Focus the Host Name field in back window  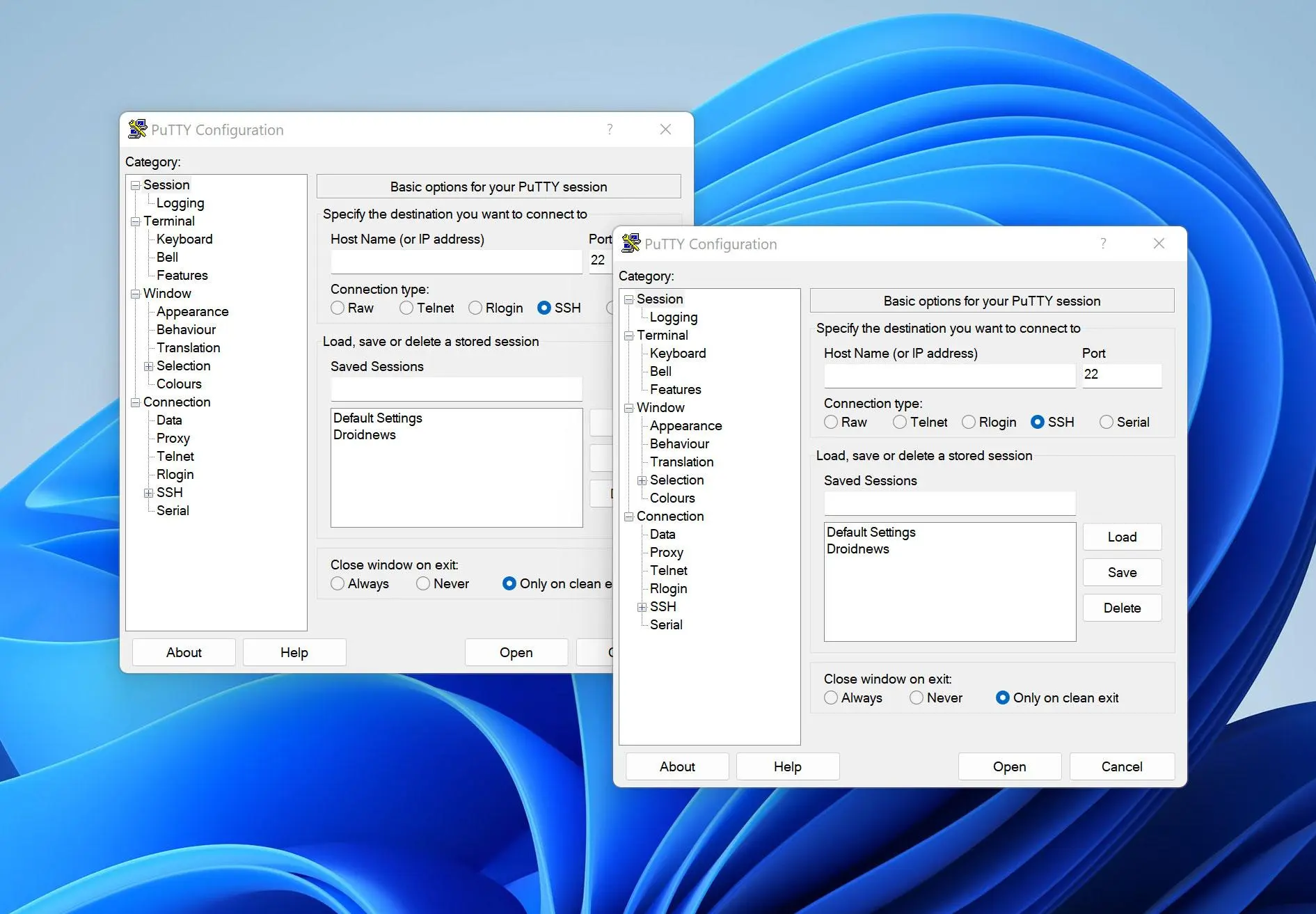(457, 262)
